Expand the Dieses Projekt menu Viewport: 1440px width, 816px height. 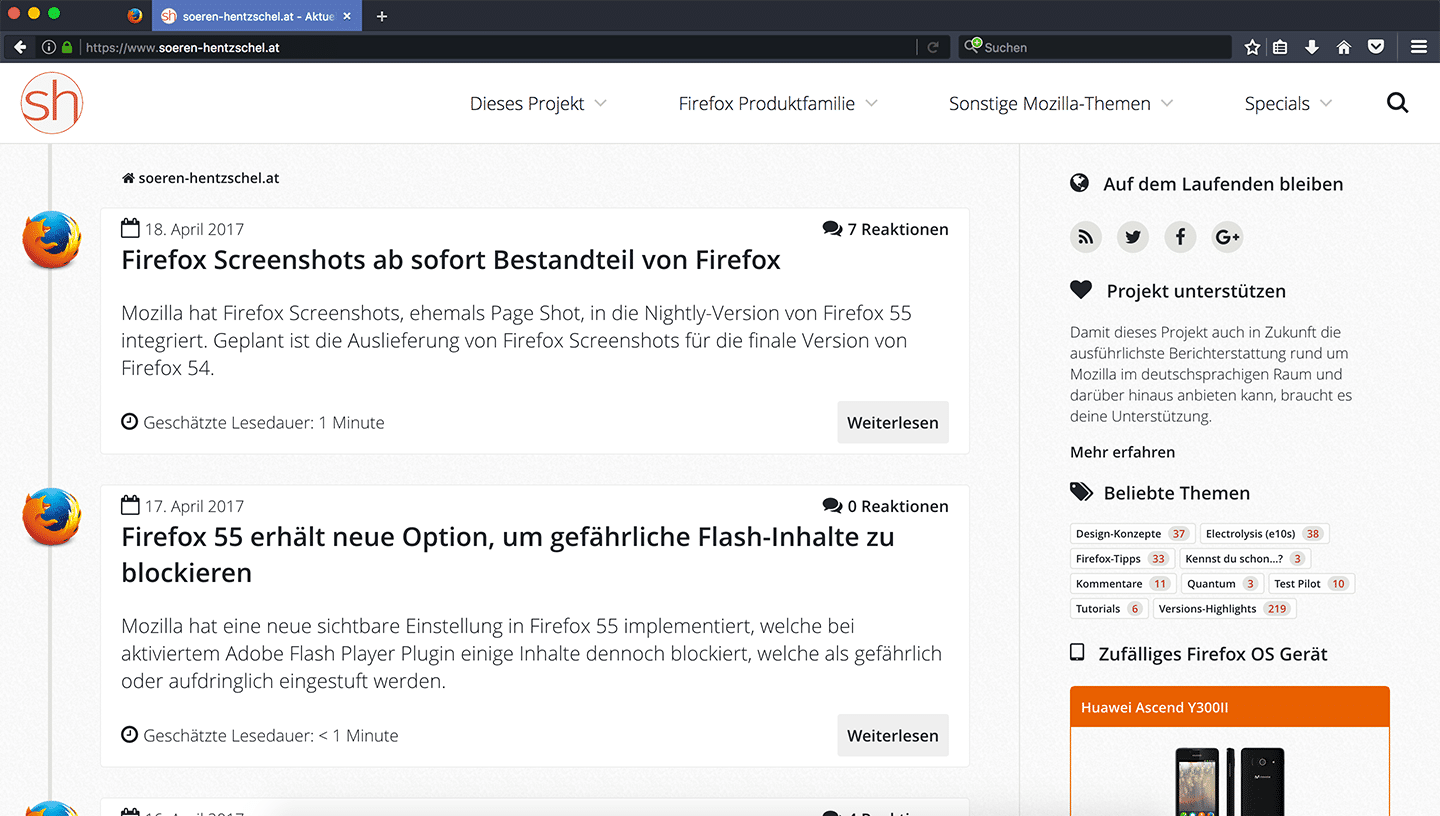(x=538, y=103)
